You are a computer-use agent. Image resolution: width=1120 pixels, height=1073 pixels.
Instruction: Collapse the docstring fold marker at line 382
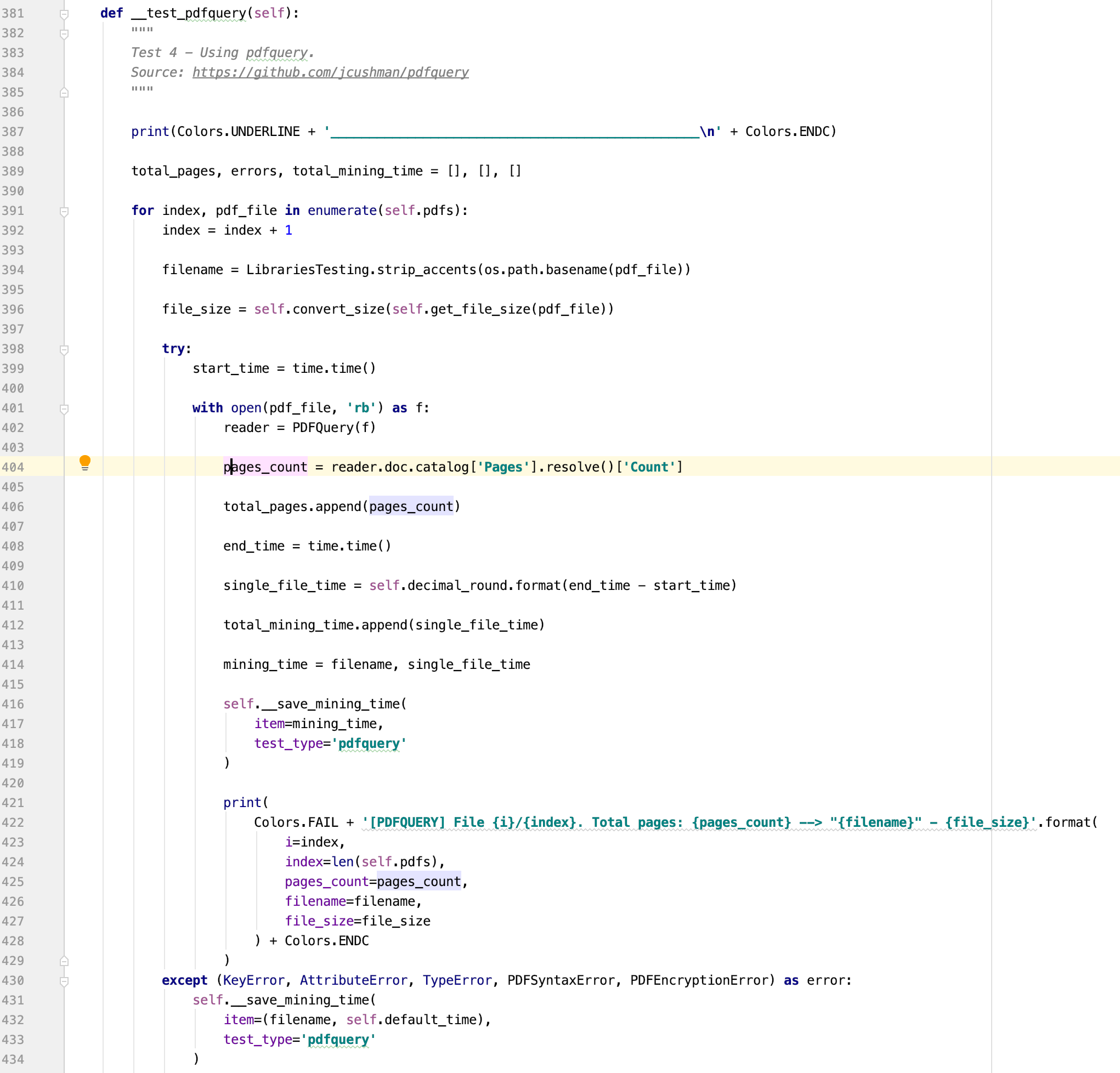tap(64, 33)
